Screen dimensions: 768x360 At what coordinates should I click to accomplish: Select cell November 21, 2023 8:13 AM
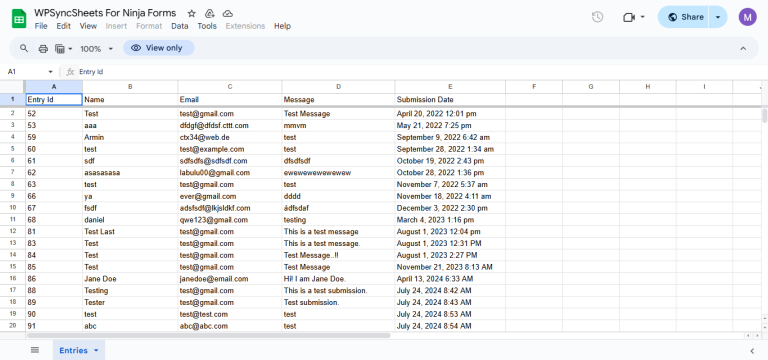pos(450,267)
